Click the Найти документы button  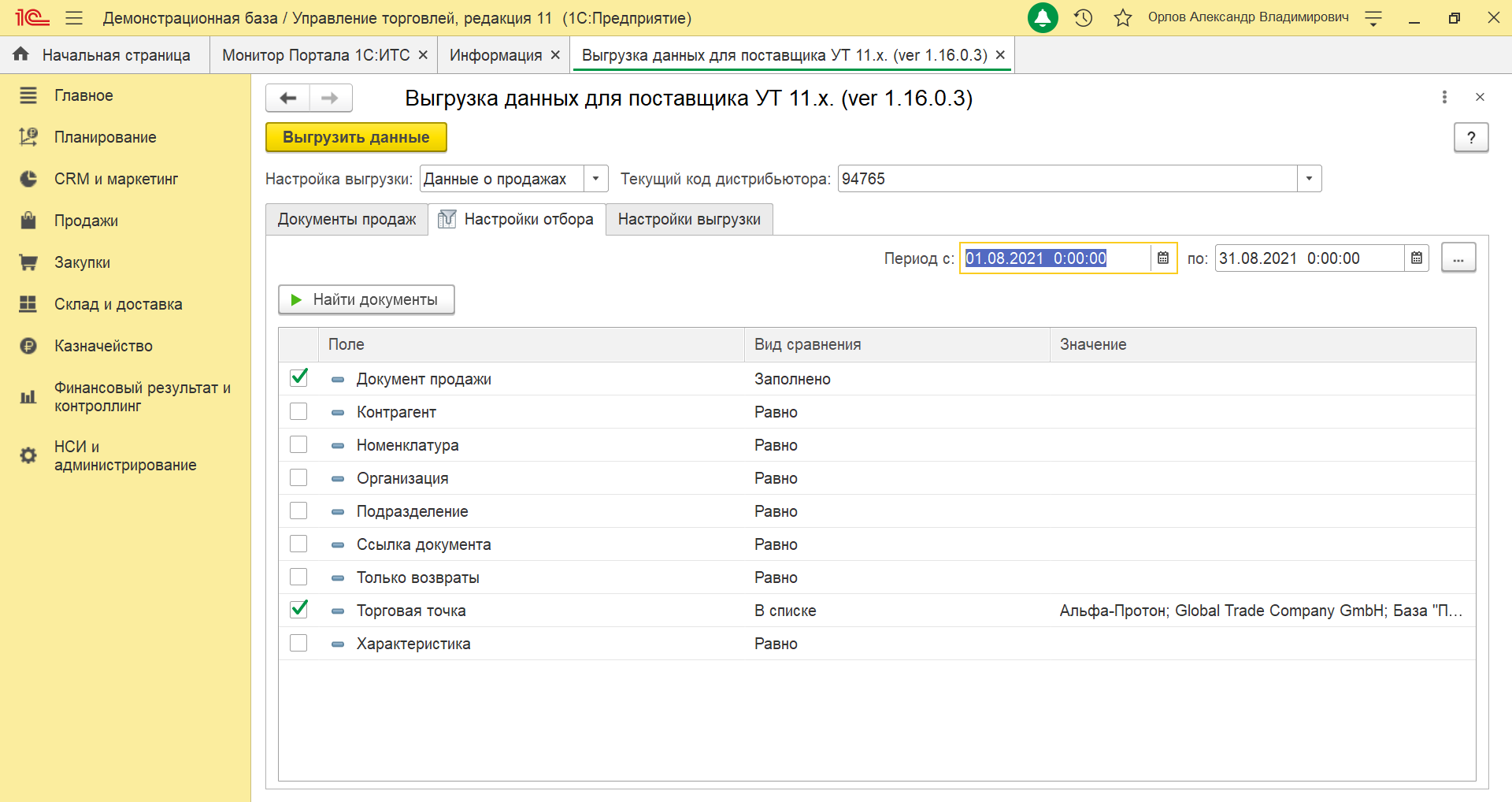pyautogui.click(x=366, y=299)
